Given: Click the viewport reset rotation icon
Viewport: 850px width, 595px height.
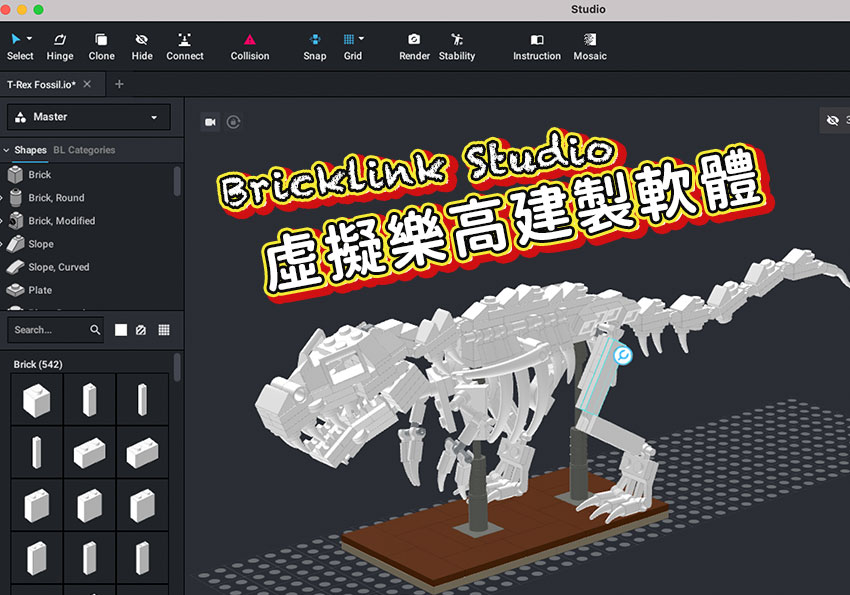Looking at the screenshot, I should coord(233,122).
